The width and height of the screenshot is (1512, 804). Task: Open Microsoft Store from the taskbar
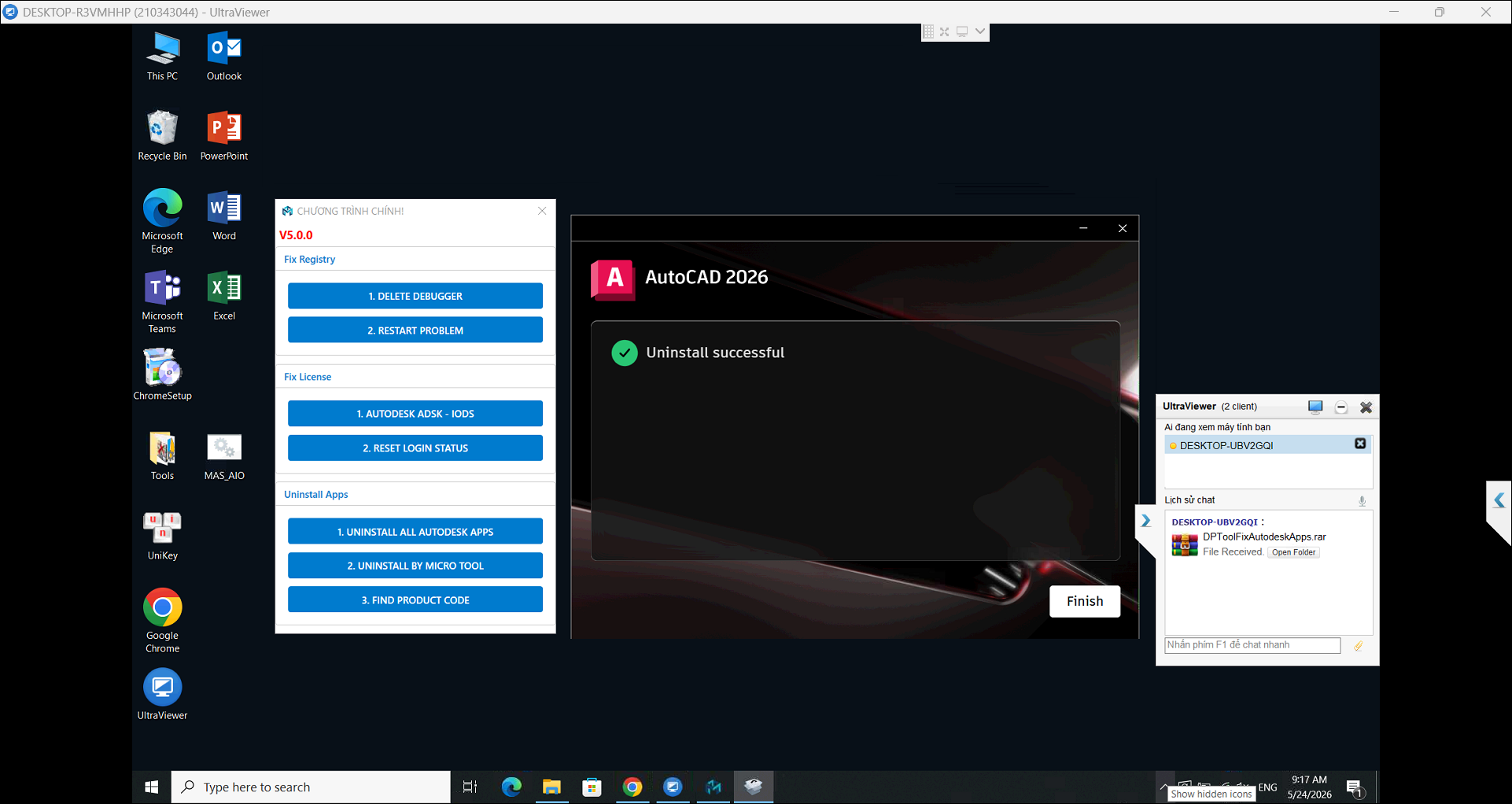pyautogui.click(x=592, y=787)
